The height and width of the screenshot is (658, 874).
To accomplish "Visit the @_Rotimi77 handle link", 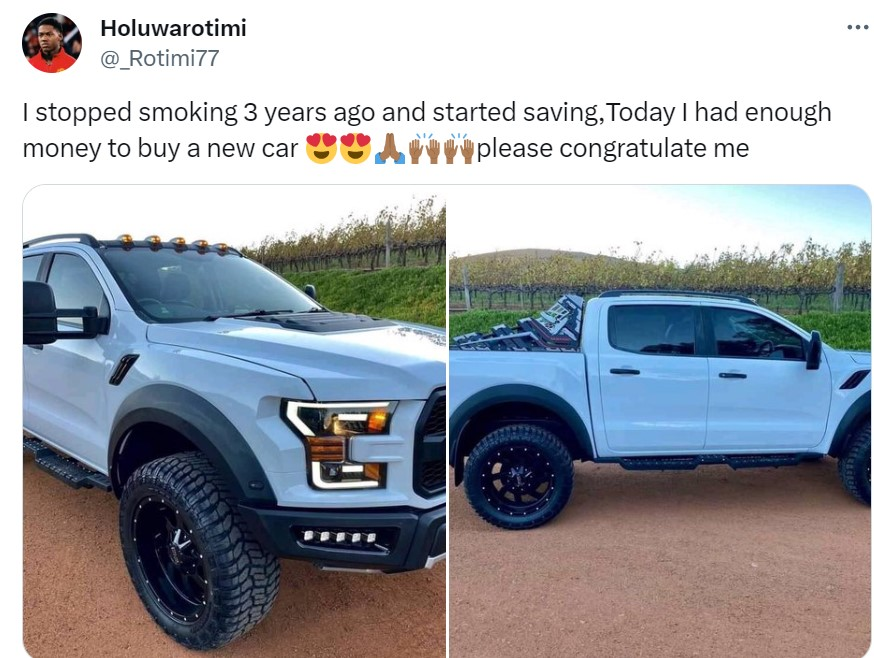I will tap(159, 58).
